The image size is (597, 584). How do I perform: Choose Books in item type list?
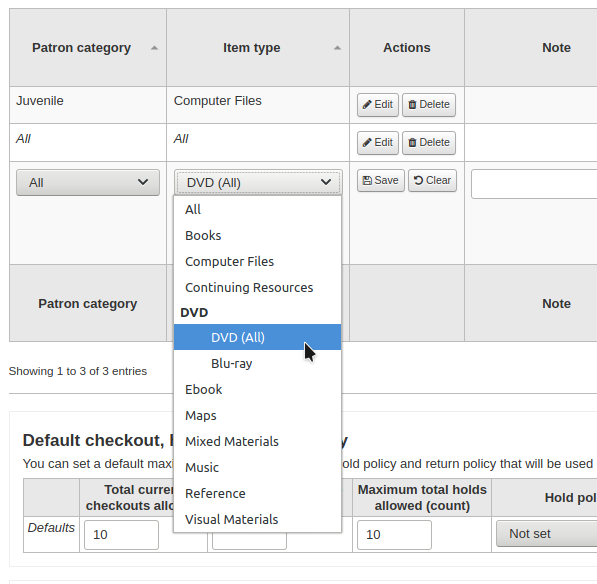click(x=257, y=236)
